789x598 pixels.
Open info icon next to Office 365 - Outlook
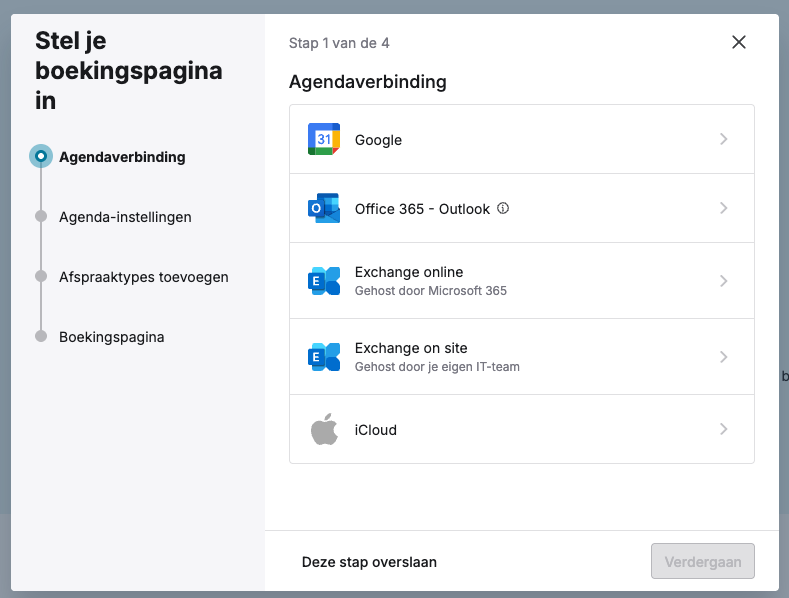(503, 208)
